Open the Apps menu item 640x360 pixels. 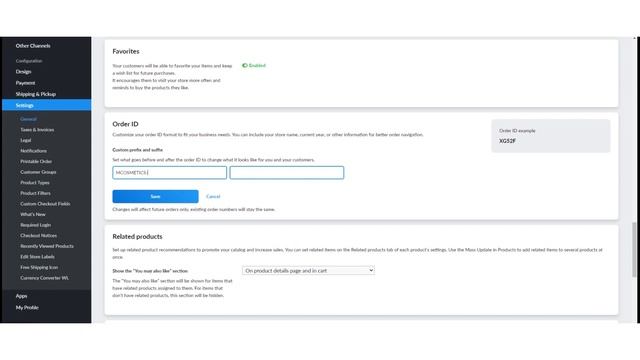[21, 296]
